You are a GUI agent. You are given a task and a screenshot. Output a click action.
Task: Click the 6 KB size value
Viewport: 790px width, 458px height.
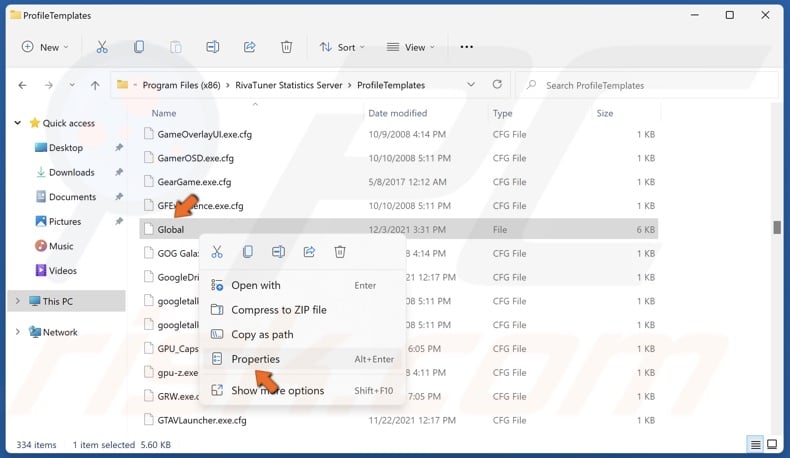645,229
